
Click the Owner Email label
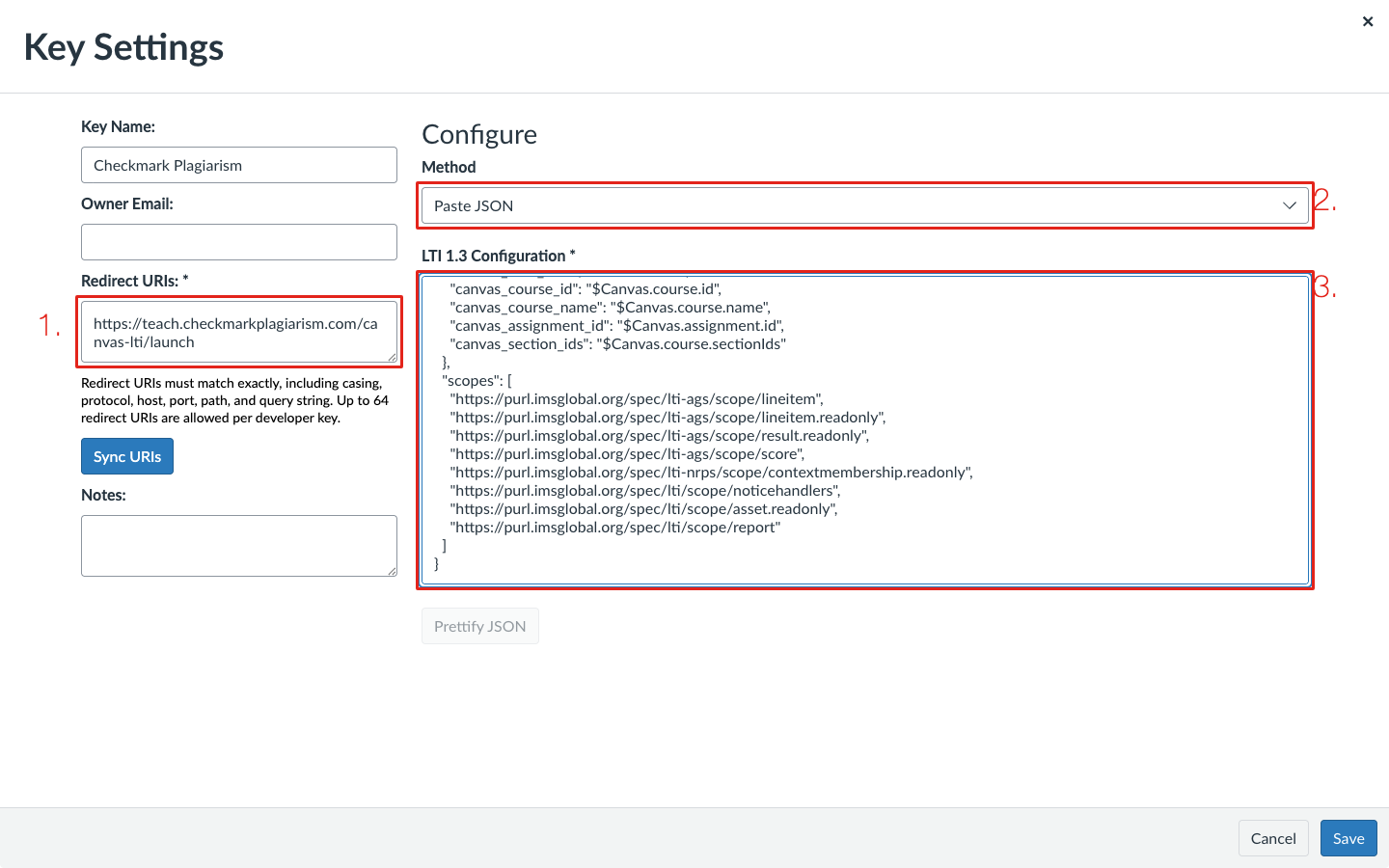(127, 203)
